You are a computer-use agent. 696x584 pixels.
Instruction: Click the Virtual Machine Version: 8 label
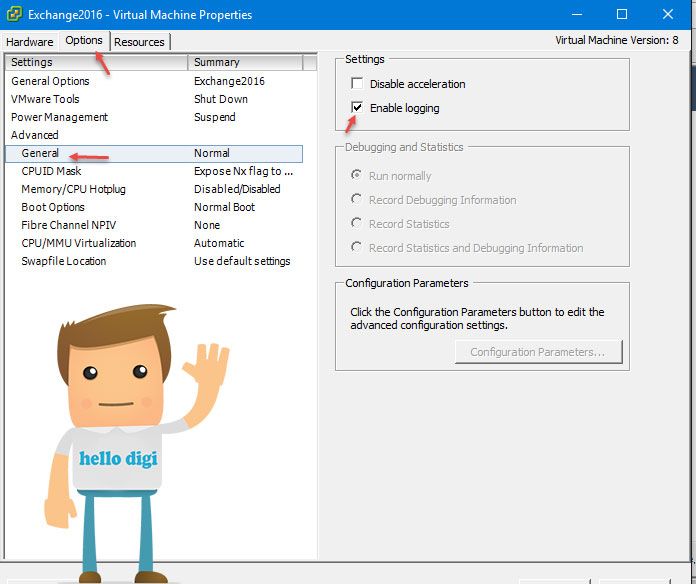617,40
